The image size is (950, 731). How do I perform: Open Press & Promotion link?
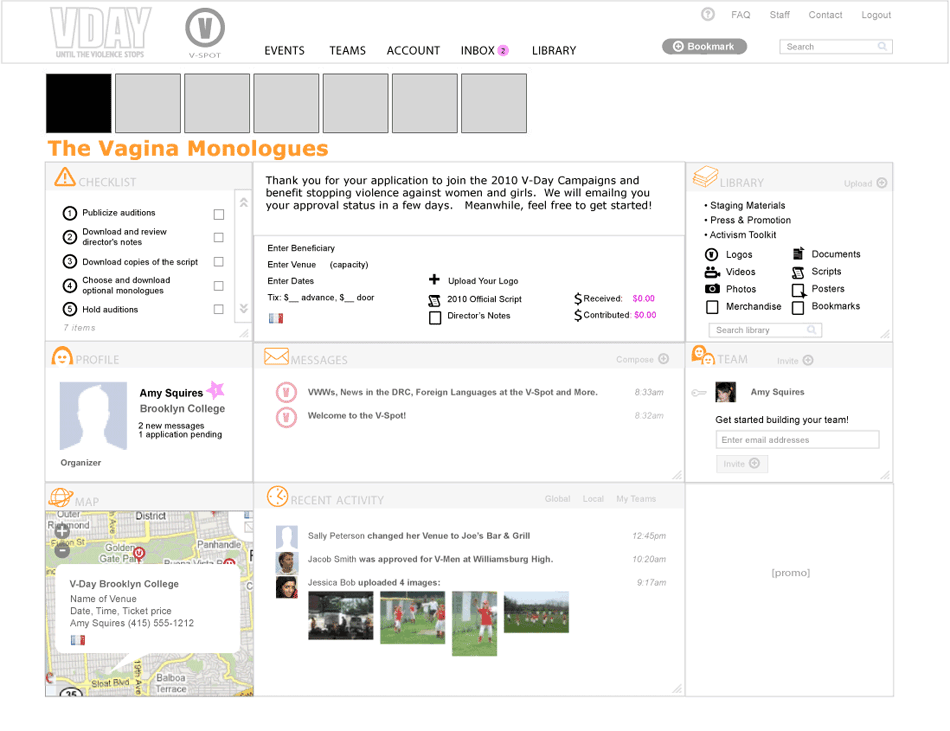[750, 220]
